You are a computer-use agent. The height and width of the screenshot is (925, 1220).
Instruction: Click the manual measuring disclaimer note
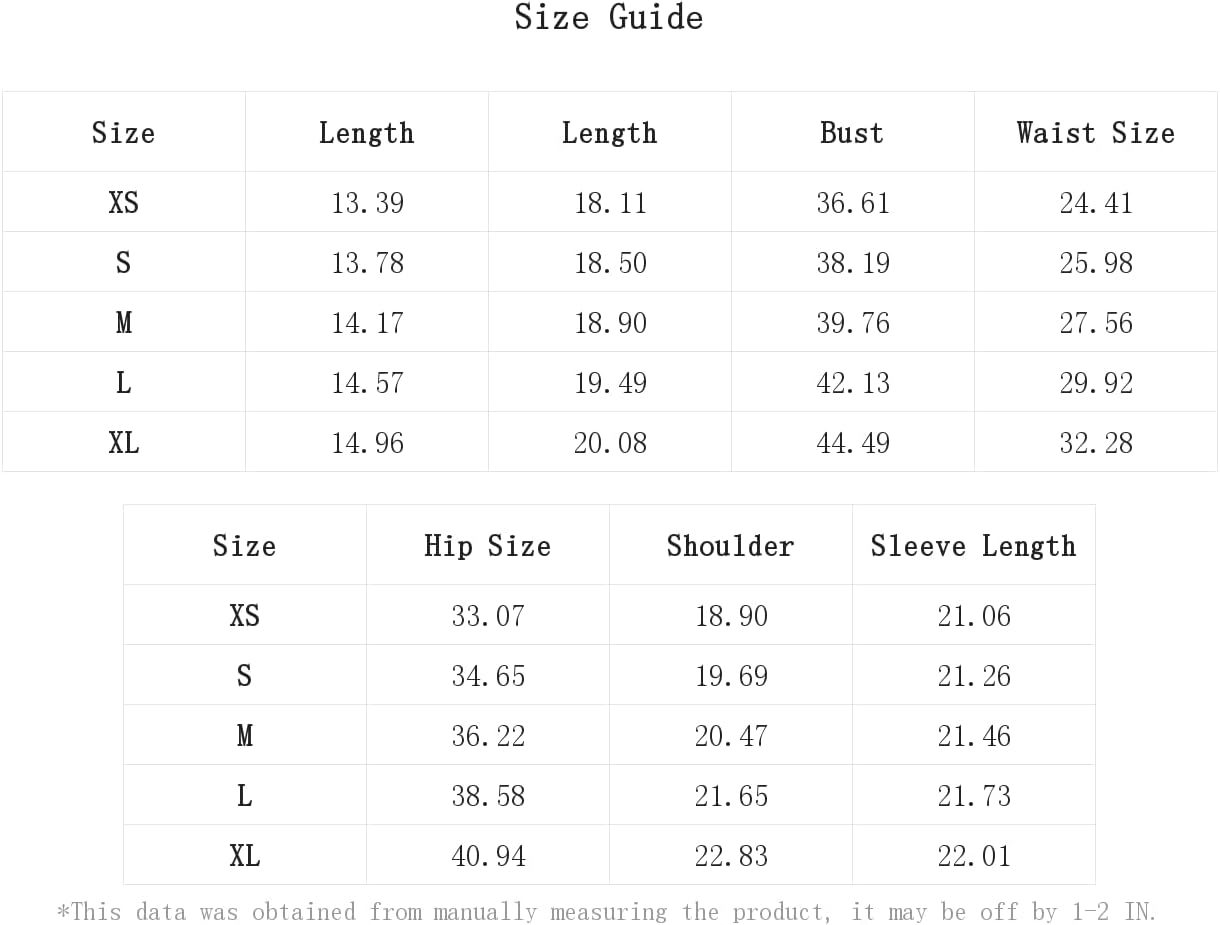click(x=607, y=911)
